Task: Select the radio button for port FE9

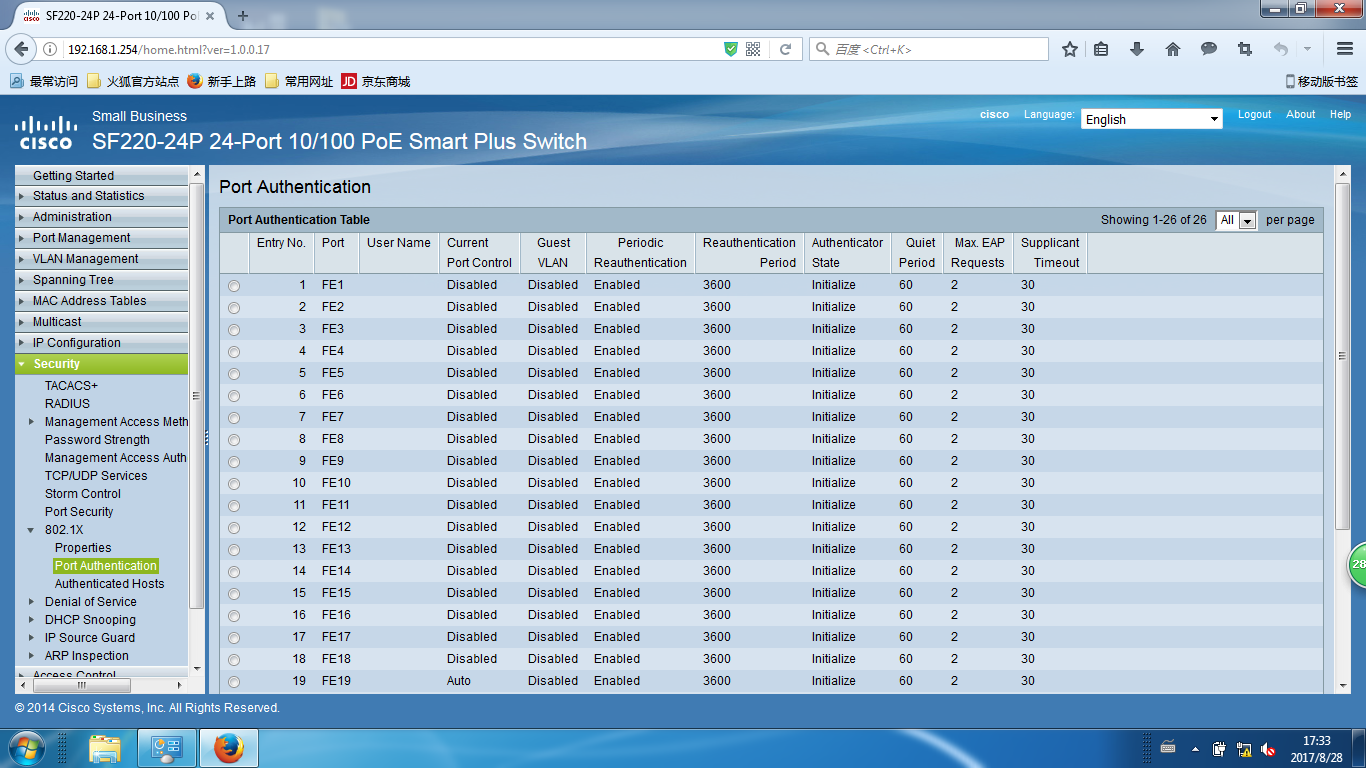Action: [x=234, y=462]
